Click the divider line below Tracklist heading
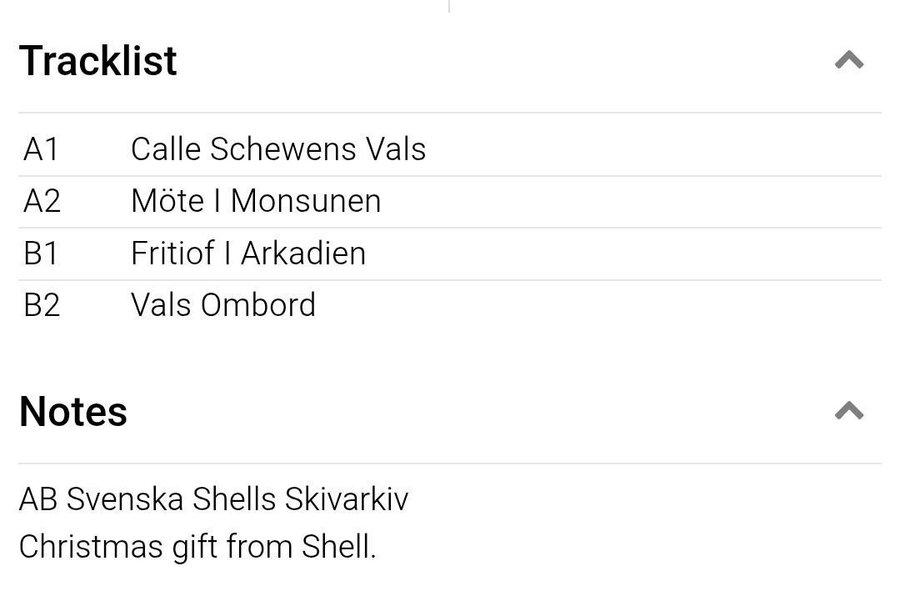Viewport: 900px width, 592px height. click(450, 113)
